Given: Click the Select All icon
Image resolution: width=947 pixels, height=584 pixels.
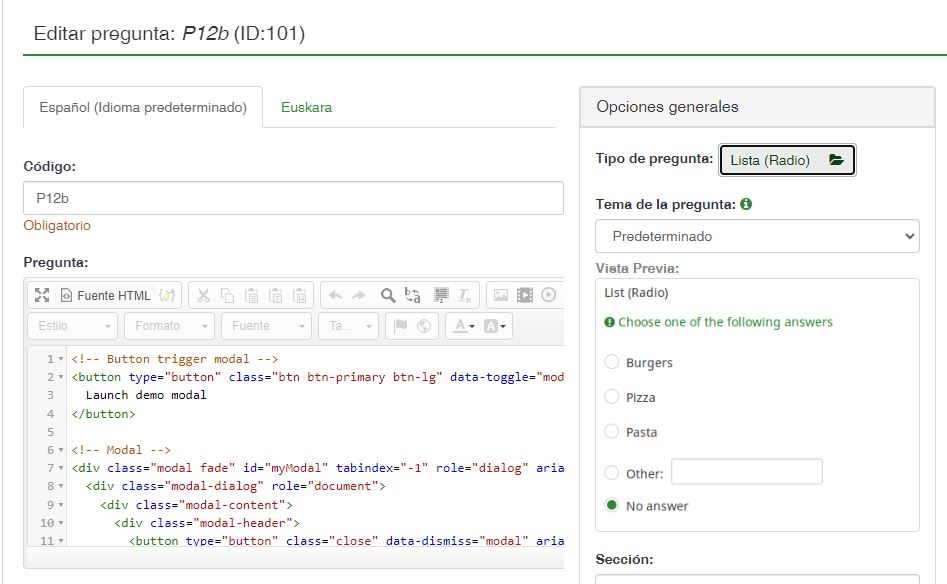Looking at the screenshot, I should [440, 295].
